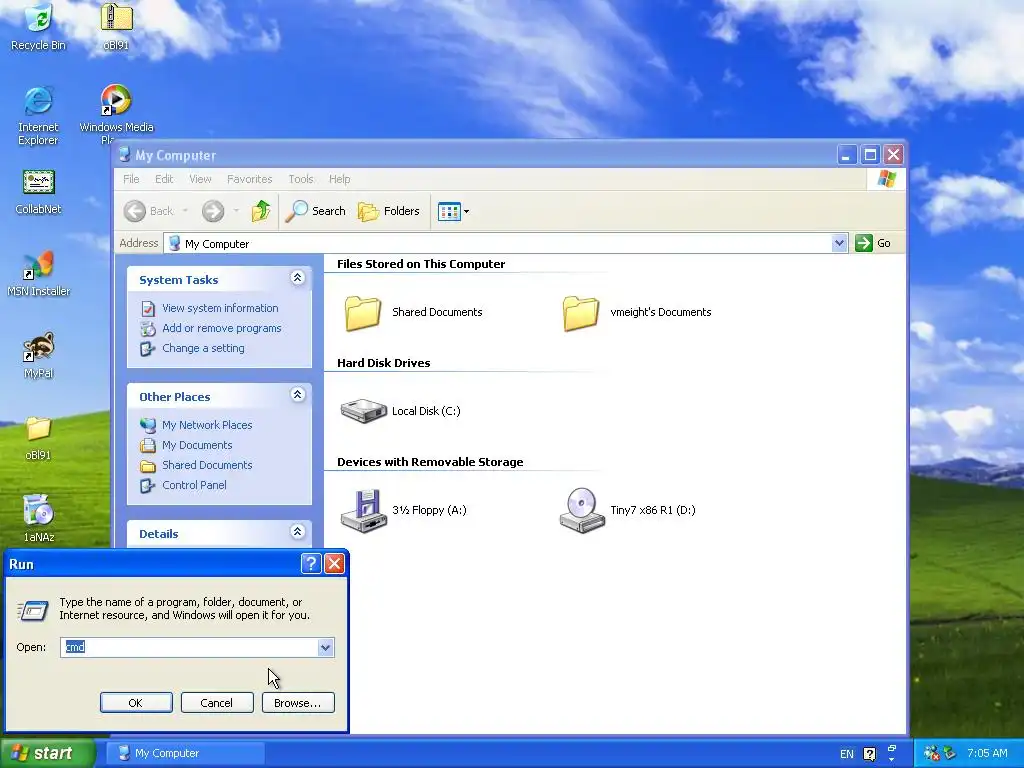
Task: Open the Favorites menu
Action: click(249, 179)
